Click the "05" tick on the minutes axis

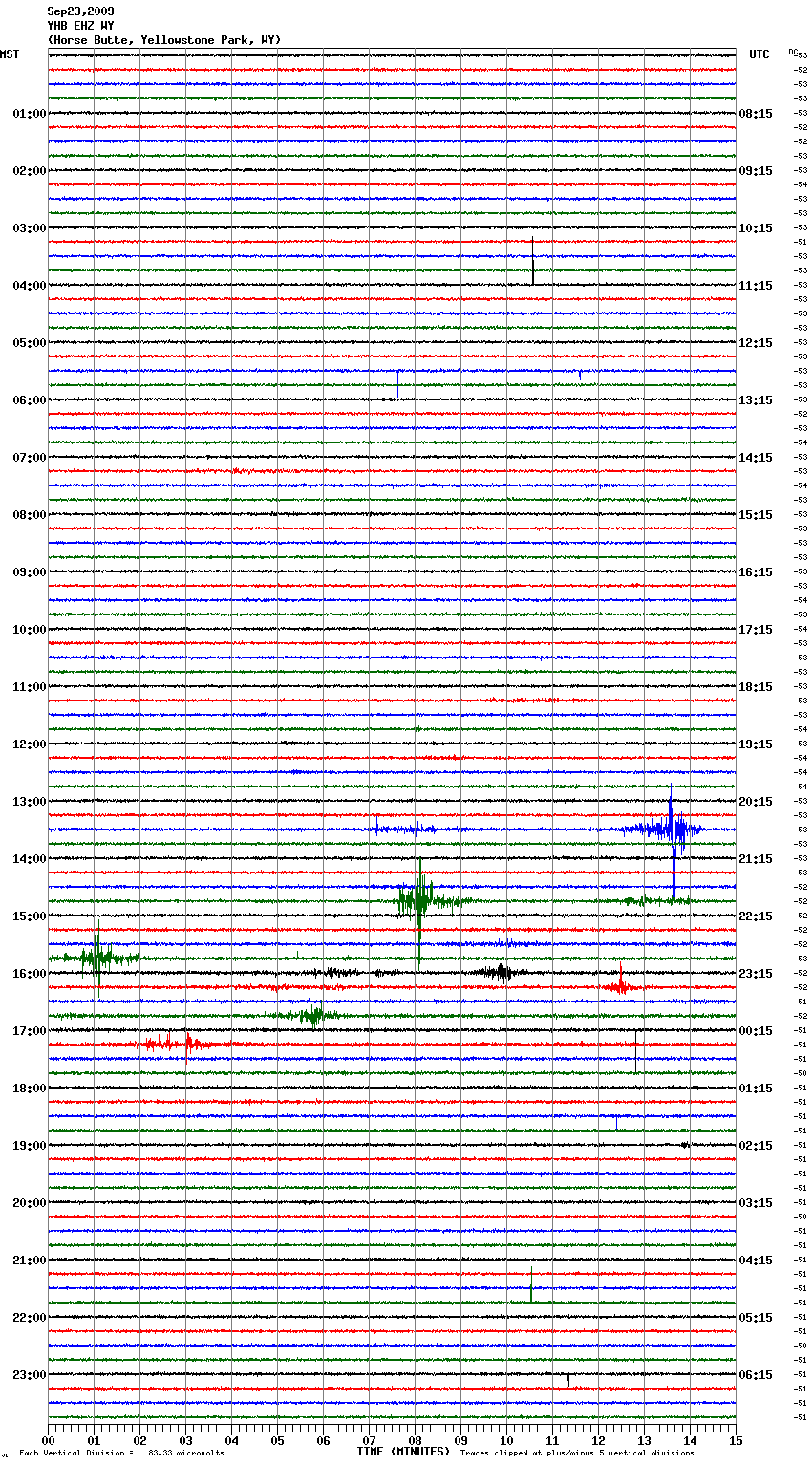click(x=277, y=1440)
